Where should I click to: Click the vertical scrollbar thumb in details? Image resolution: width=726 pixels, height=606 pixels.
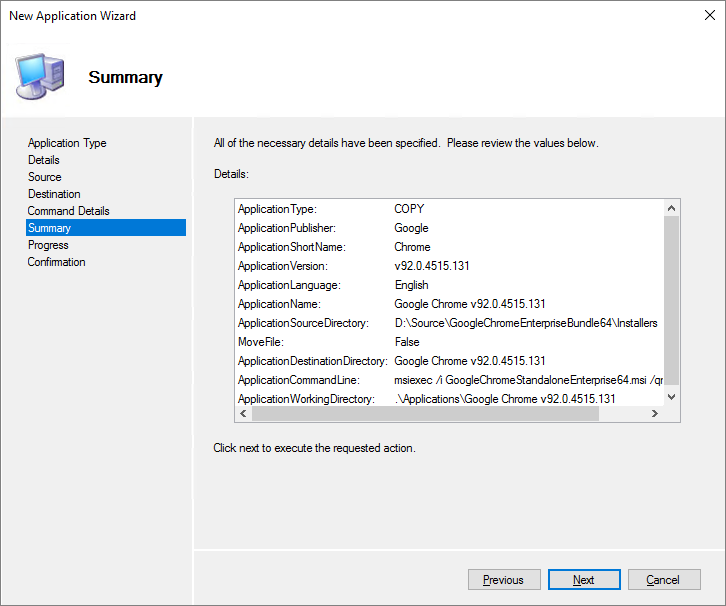coord(671,300)
